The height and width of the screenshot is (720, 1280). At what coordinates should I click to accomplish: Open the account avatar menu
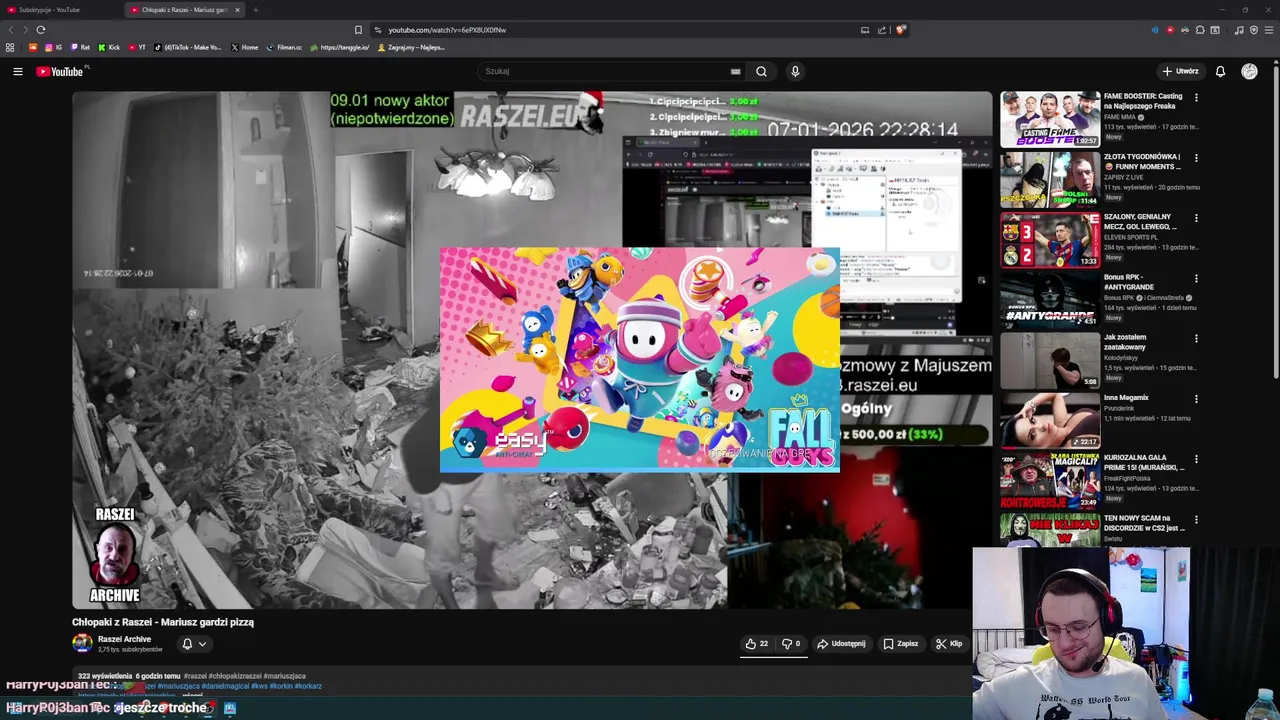tap(1249, 71)
